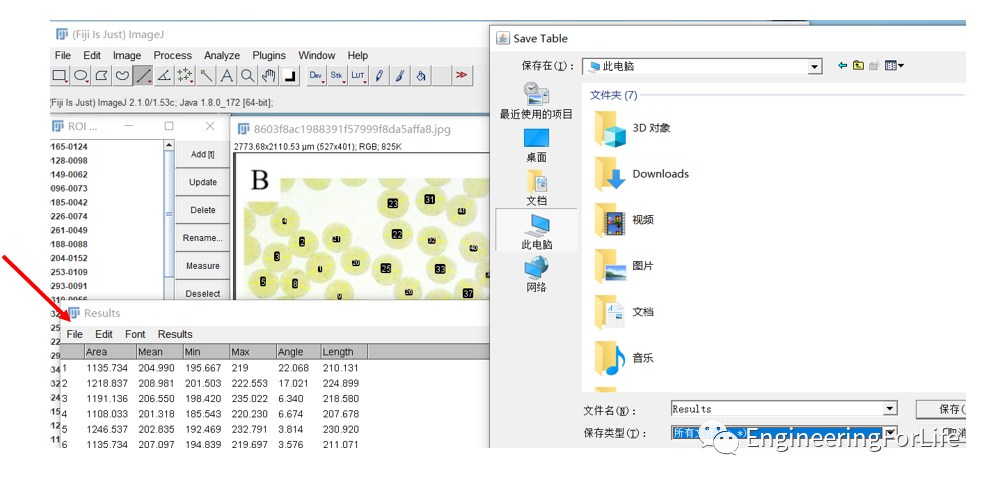Screen dimensions: 992x484
Task: Select the Flood Fill tool
Action: point(421,76)
